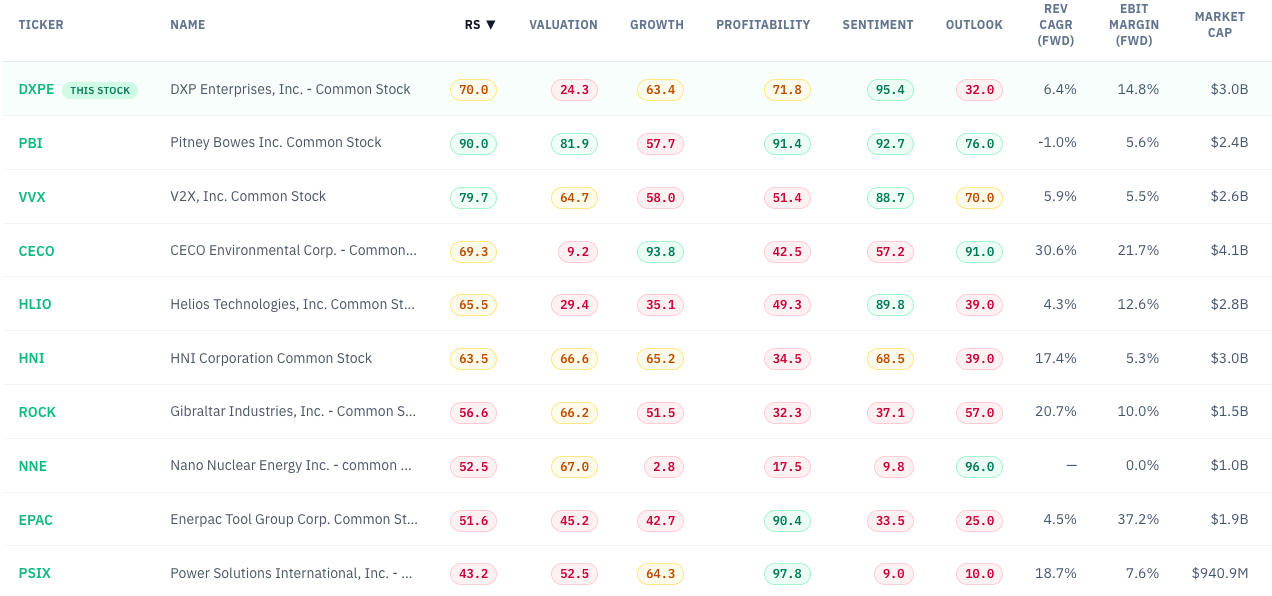Open the PSIX ticker link
The height and width of the screenshot is (596, 1272).
[x=34, y=574]
